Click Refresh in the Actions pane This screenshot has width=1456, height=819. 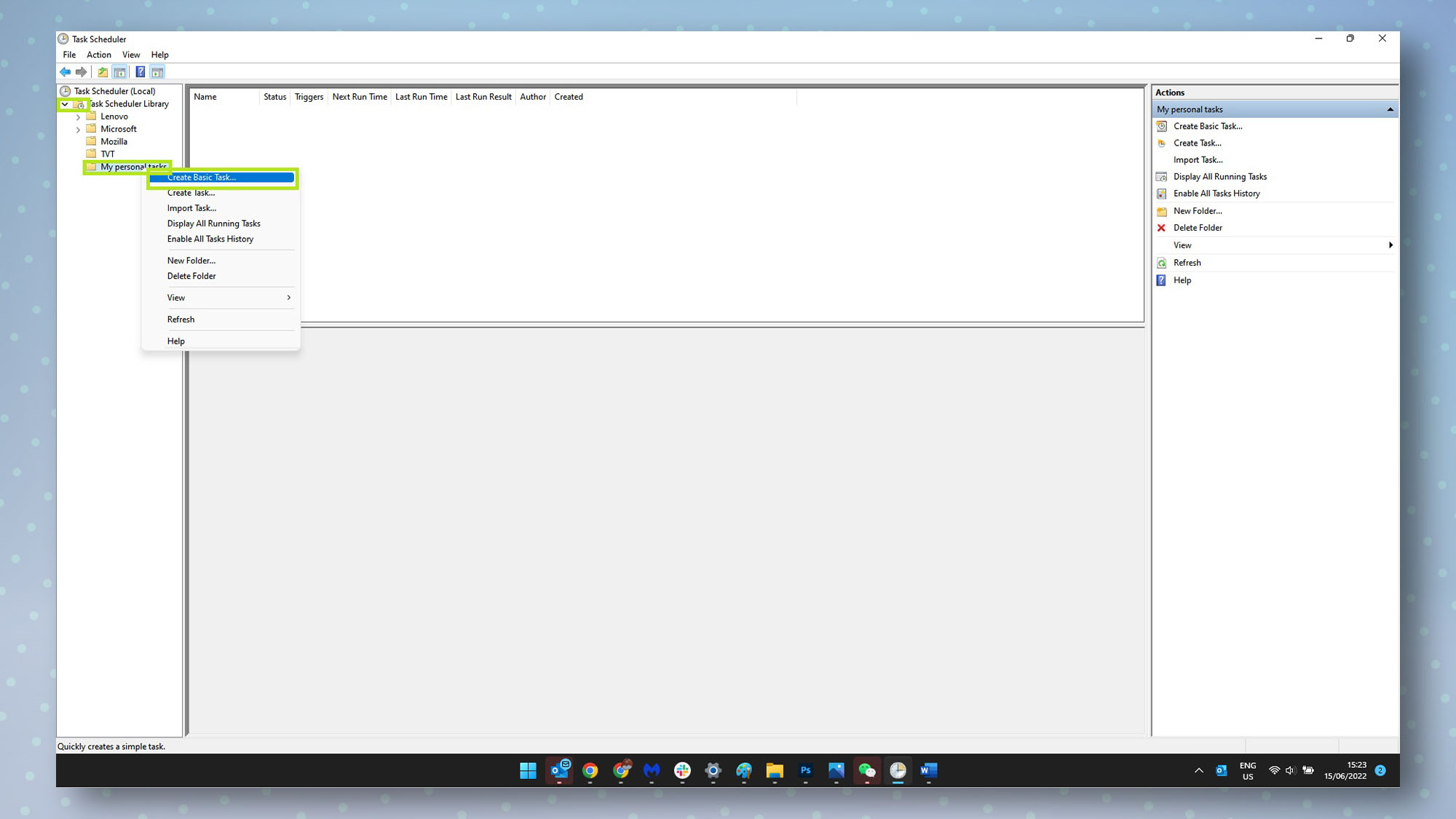1187,263
